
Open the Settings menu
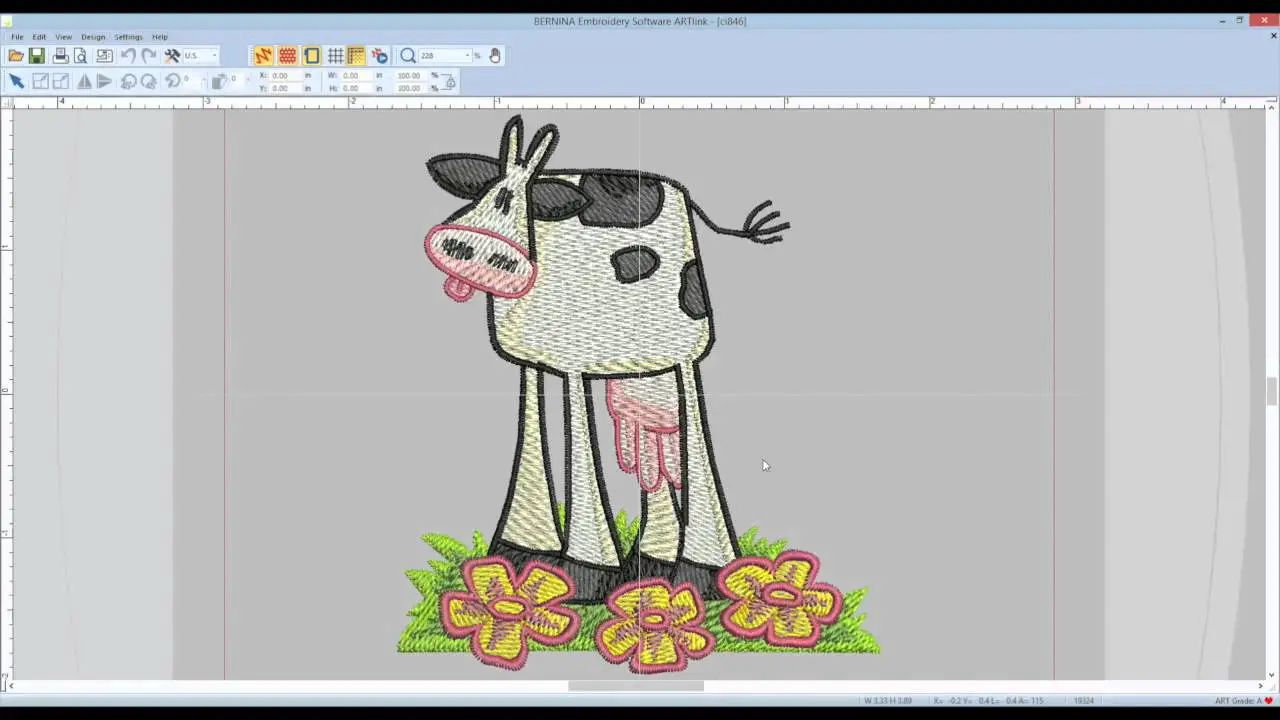pyautogui.click(x=128, y=37)
